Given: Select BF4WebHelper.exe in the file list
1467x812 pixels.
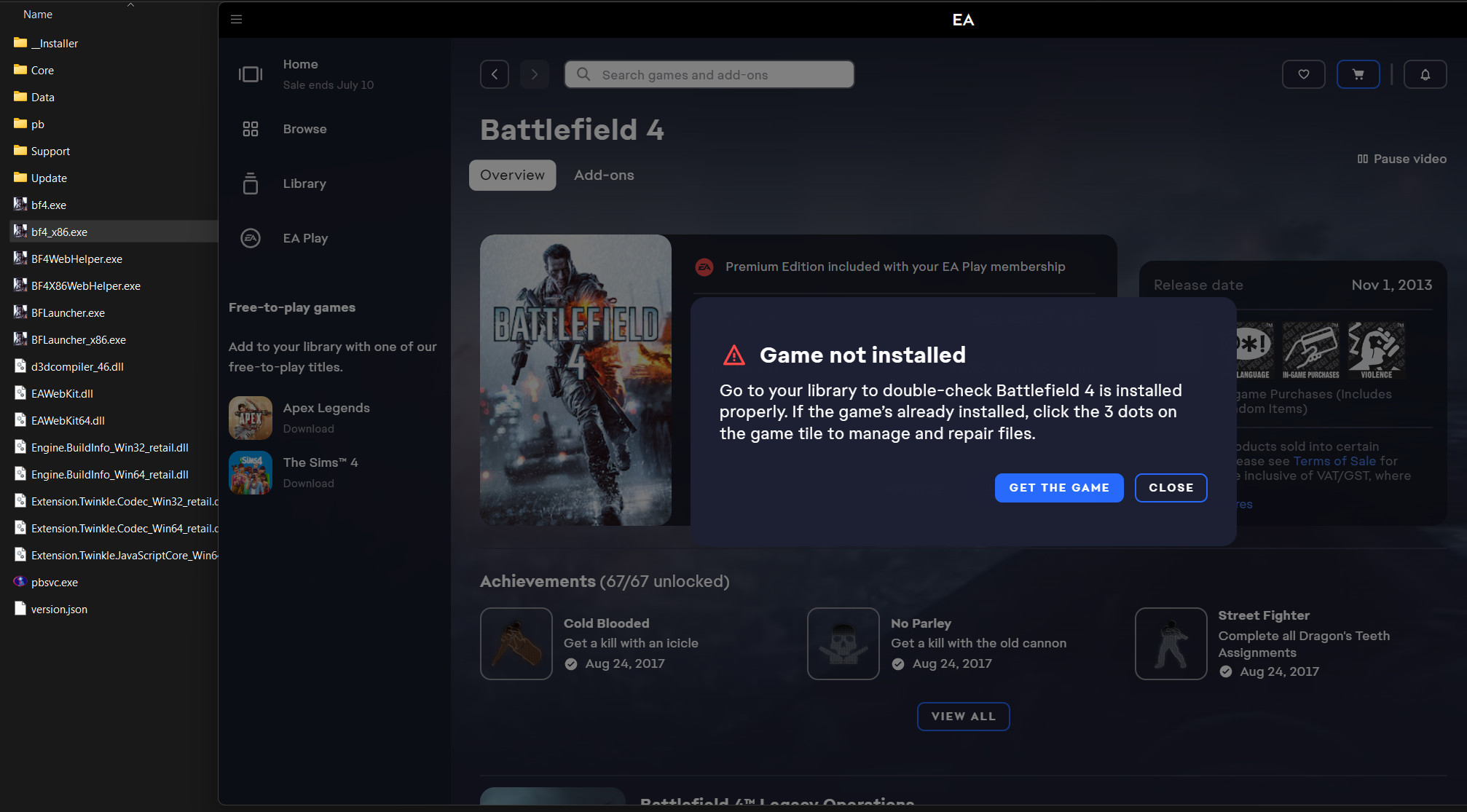Looking at the screenshot, I should (x=76, y=259).
